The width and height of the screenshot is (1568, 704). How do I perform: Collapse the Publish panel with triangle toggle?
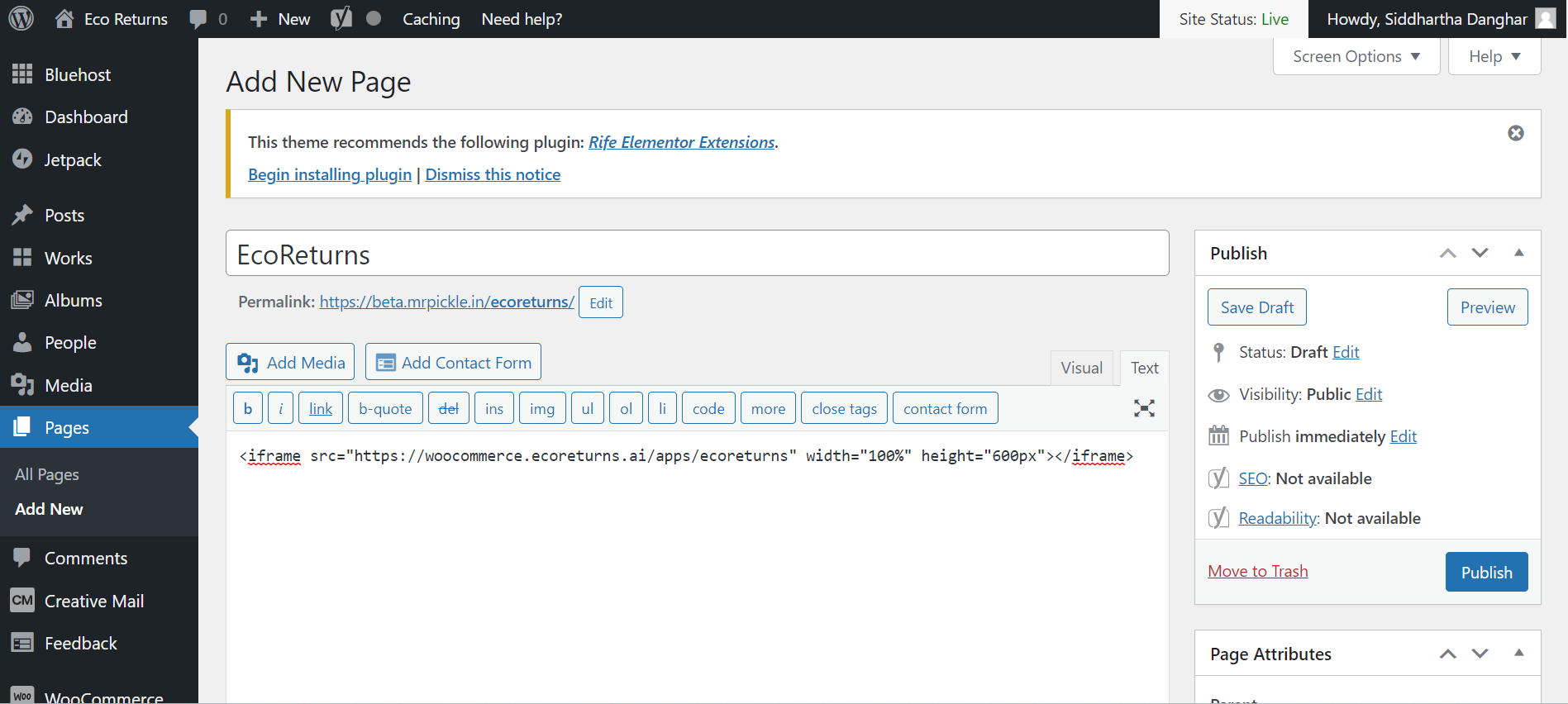click(x=1518, y=253)
